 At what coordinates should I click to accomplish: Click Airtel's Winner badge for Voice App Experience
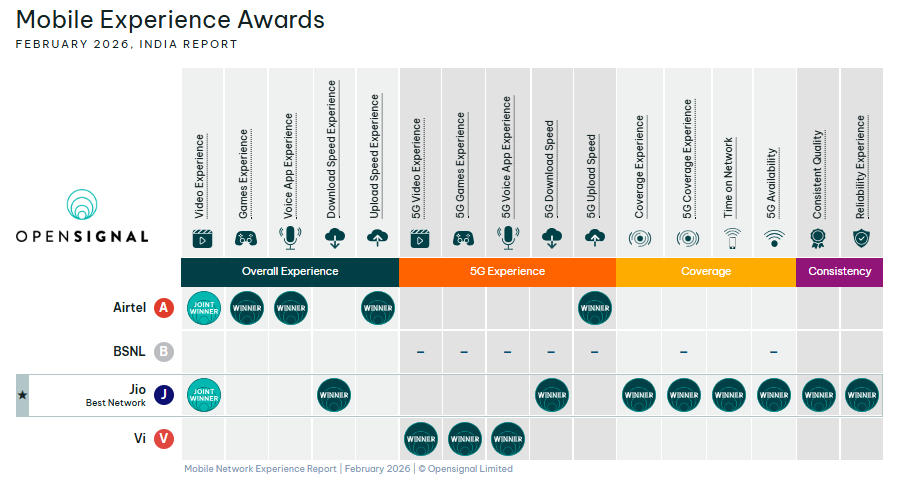tap(291, 308)
